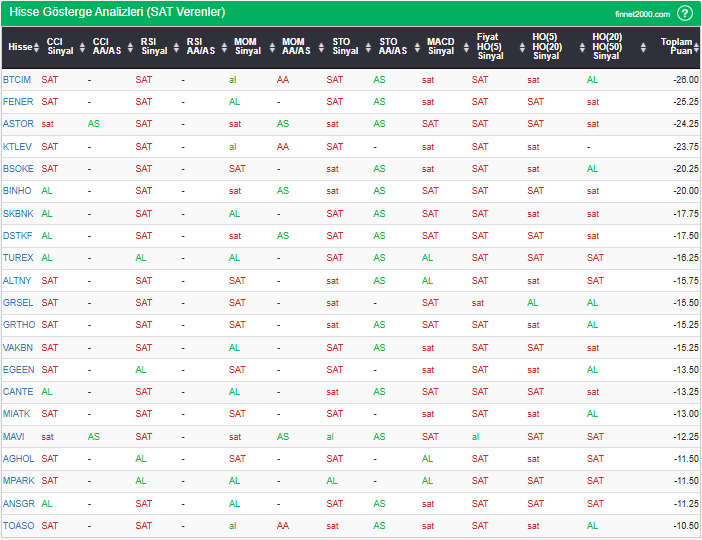This screenshot has width=702, height=540.
Task: Visit finnet2000.com link in header
Action: coord(641,13)
